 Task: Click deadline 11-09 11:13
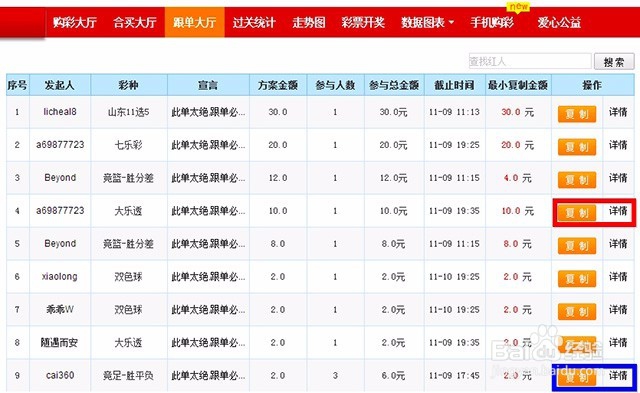454,112
